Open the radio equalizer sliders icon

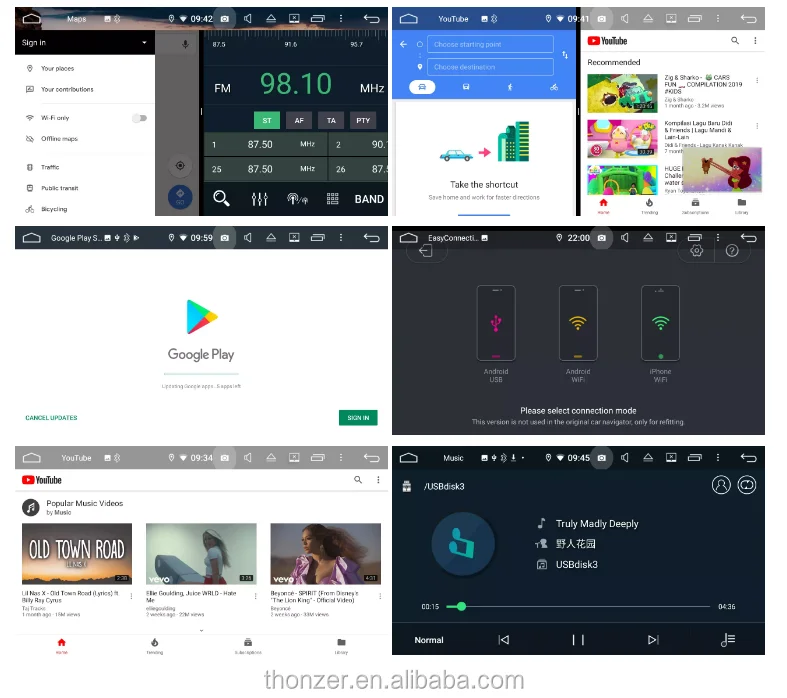coord(260,199)
